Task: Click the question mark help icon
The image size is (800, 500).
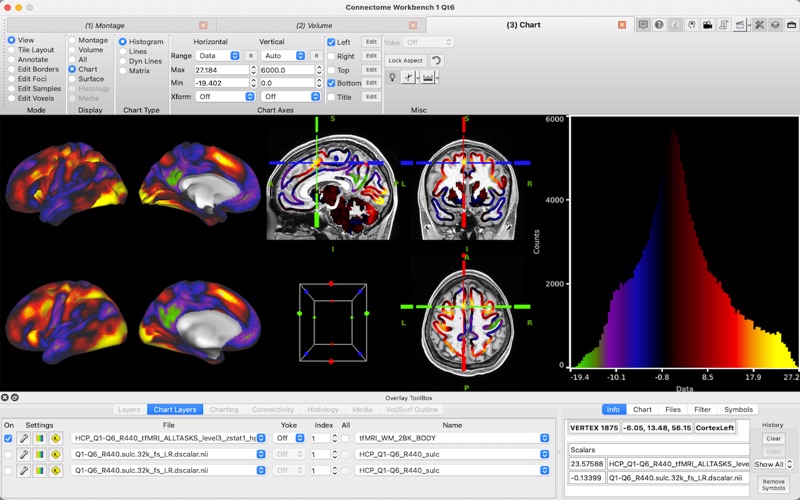Action: (x=659, y=25)
